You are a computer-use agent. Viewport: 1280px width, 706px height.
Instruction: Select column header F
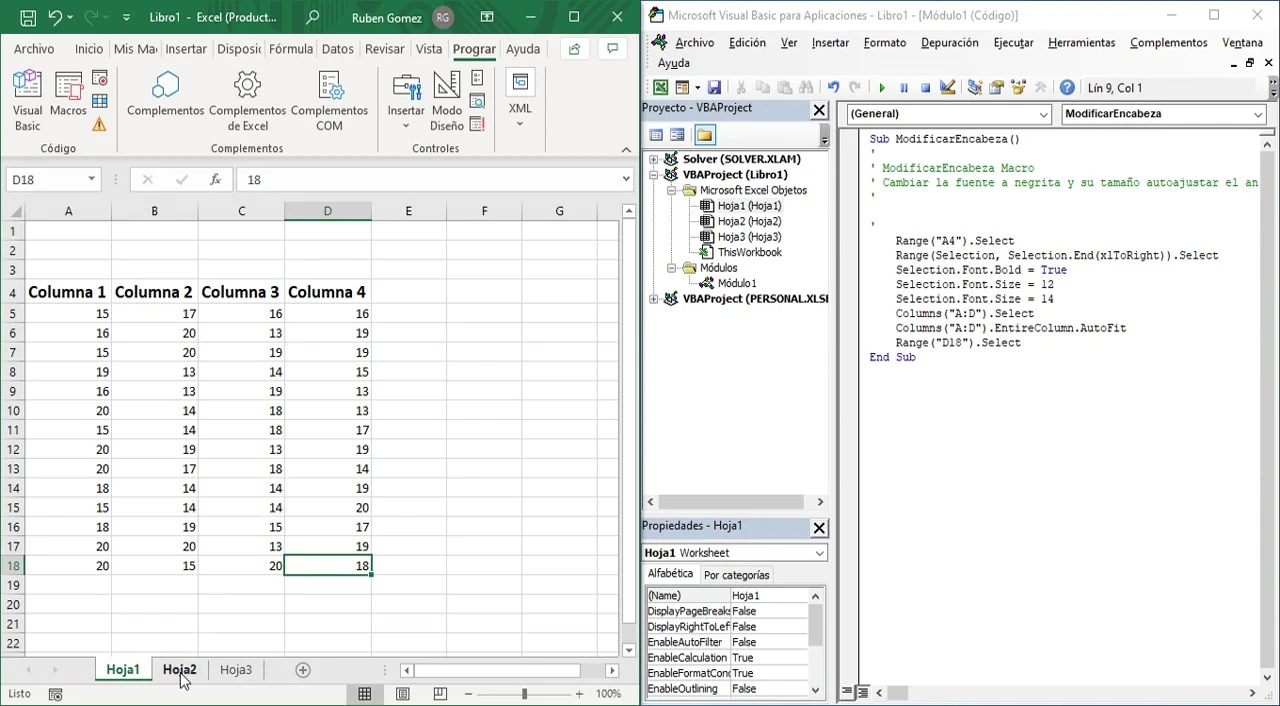pos(484,211)
